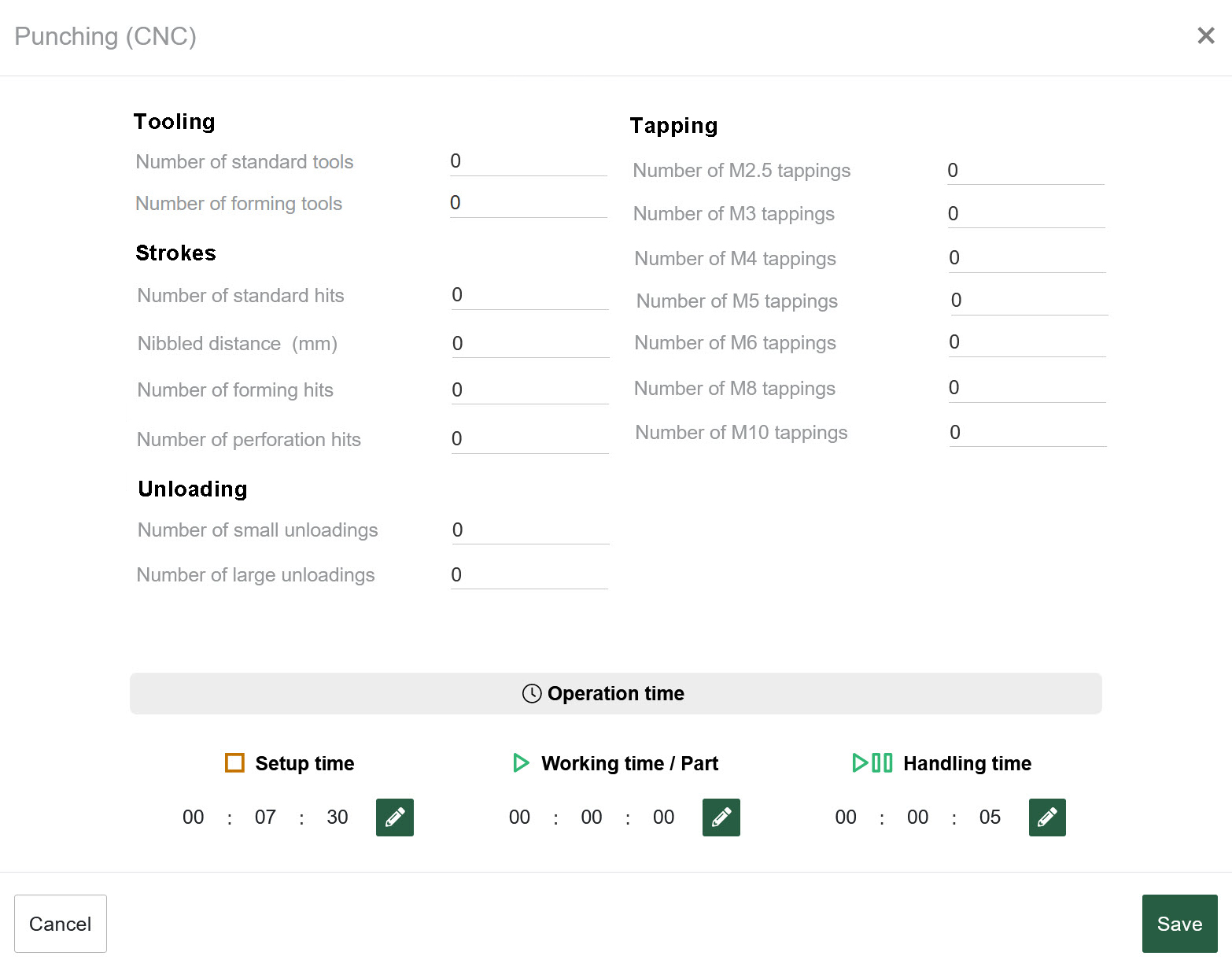1232x967 pixels.
Task: Click the orange Setup time square icon
Action: (234, 762)
